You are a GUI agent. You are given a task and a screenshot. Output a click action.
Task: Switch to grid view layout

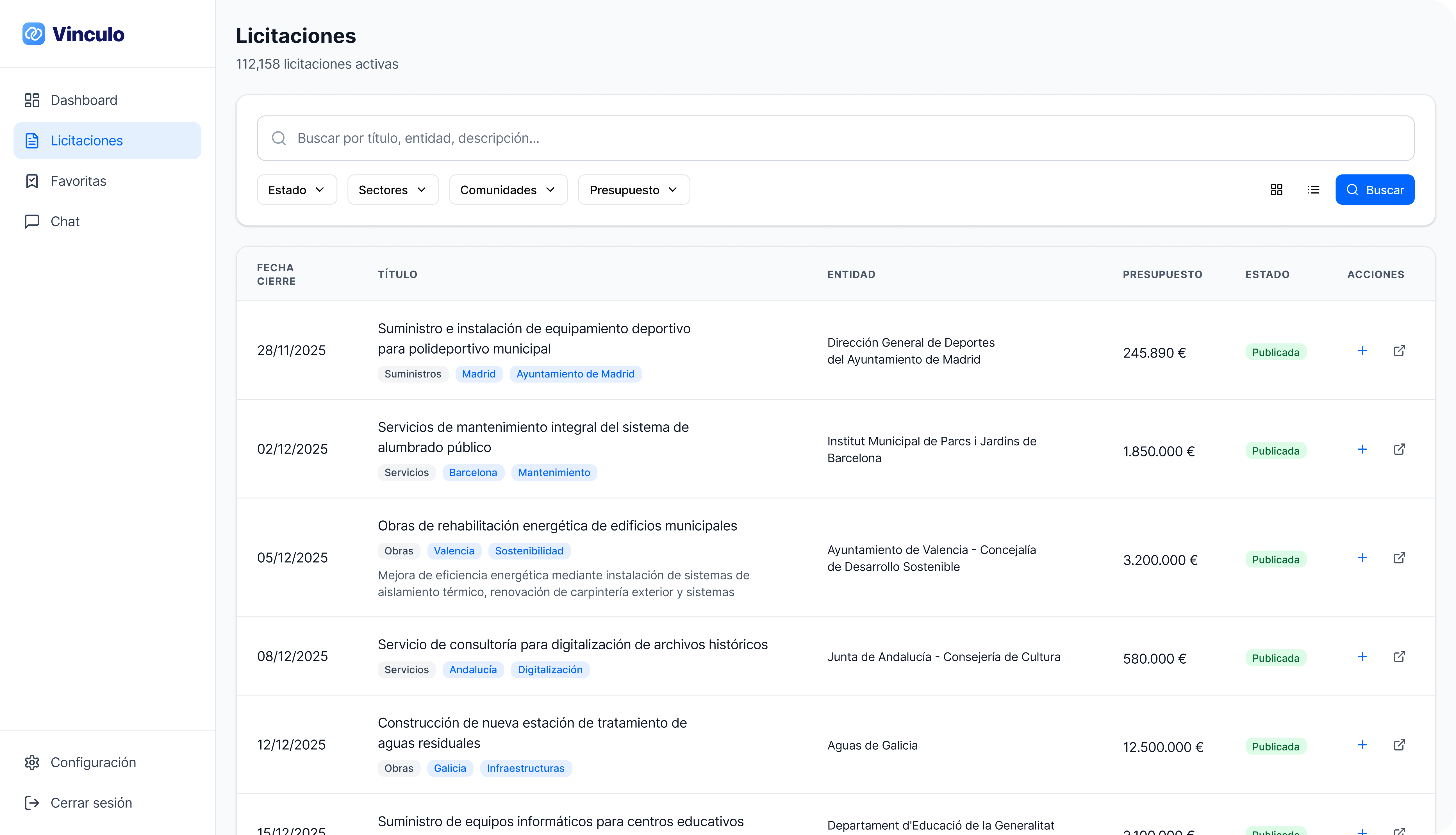click(x=1277, y=190)
